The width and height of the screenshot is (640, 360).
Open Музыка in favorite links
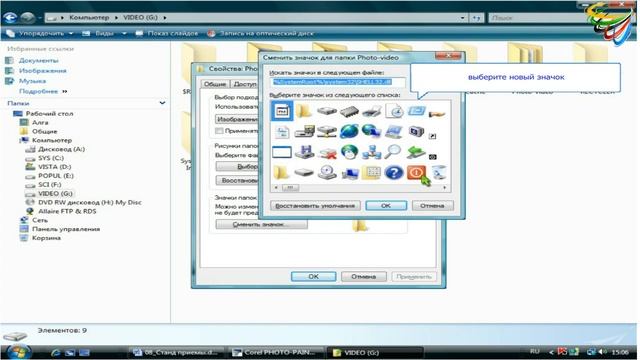[32, 81]
